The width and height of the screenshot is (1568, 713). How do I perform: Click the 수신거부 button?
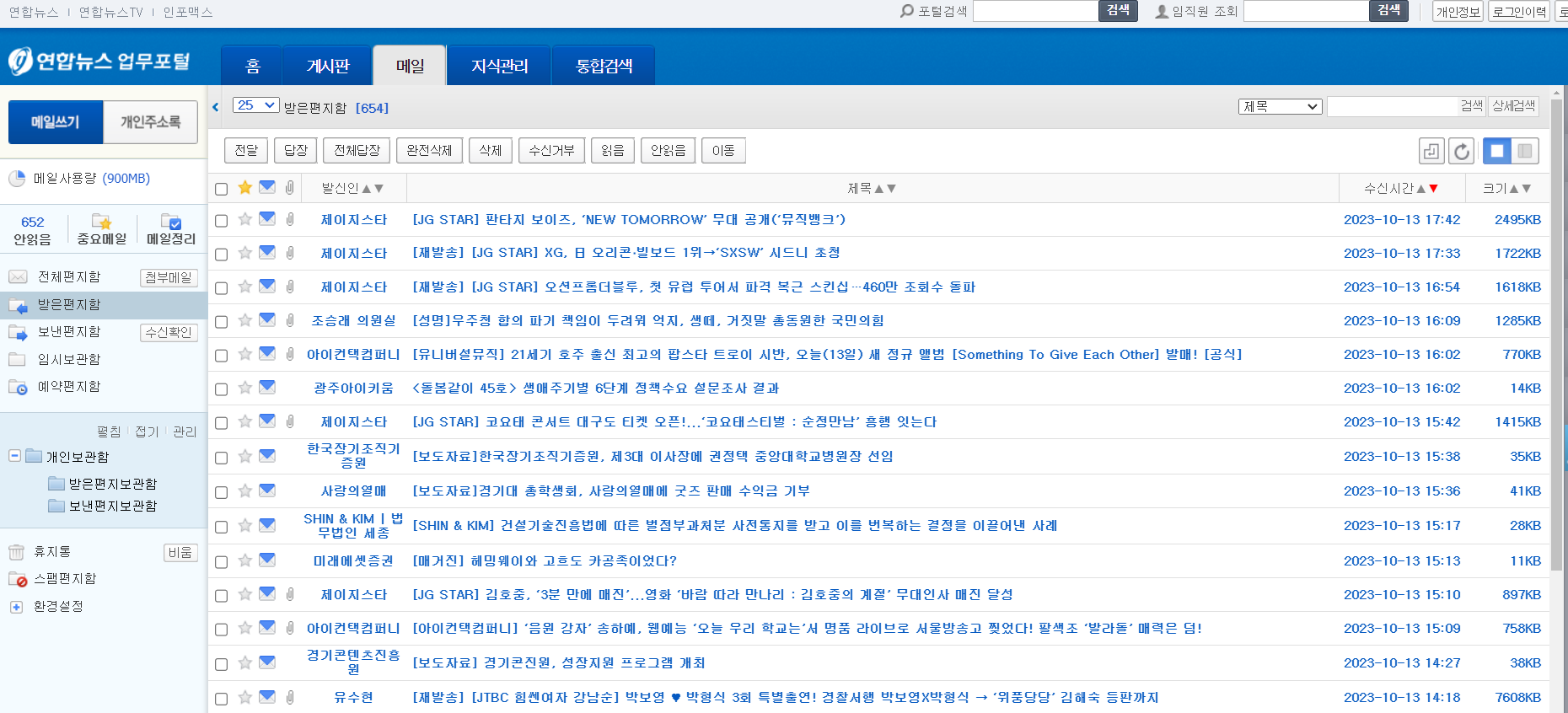(x=551, y=150)
